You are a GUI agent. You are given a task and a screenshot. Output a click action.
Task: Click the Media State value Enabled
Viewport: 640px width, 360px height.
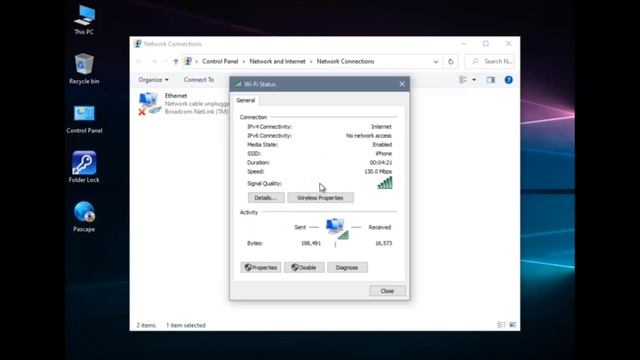click(x=382, y=145)
